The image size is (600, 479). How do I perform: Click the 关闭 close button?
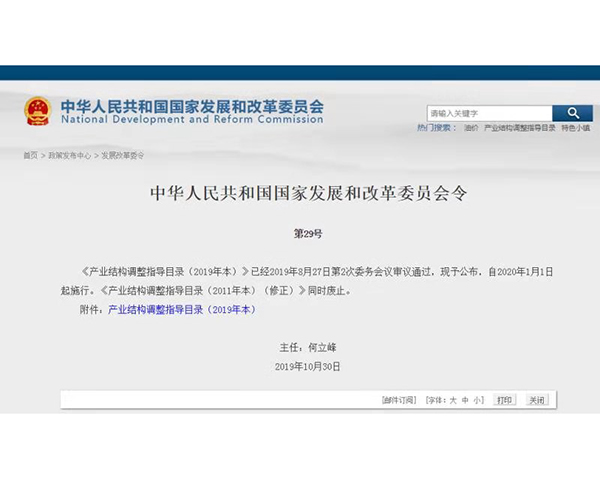click(536, 400)
